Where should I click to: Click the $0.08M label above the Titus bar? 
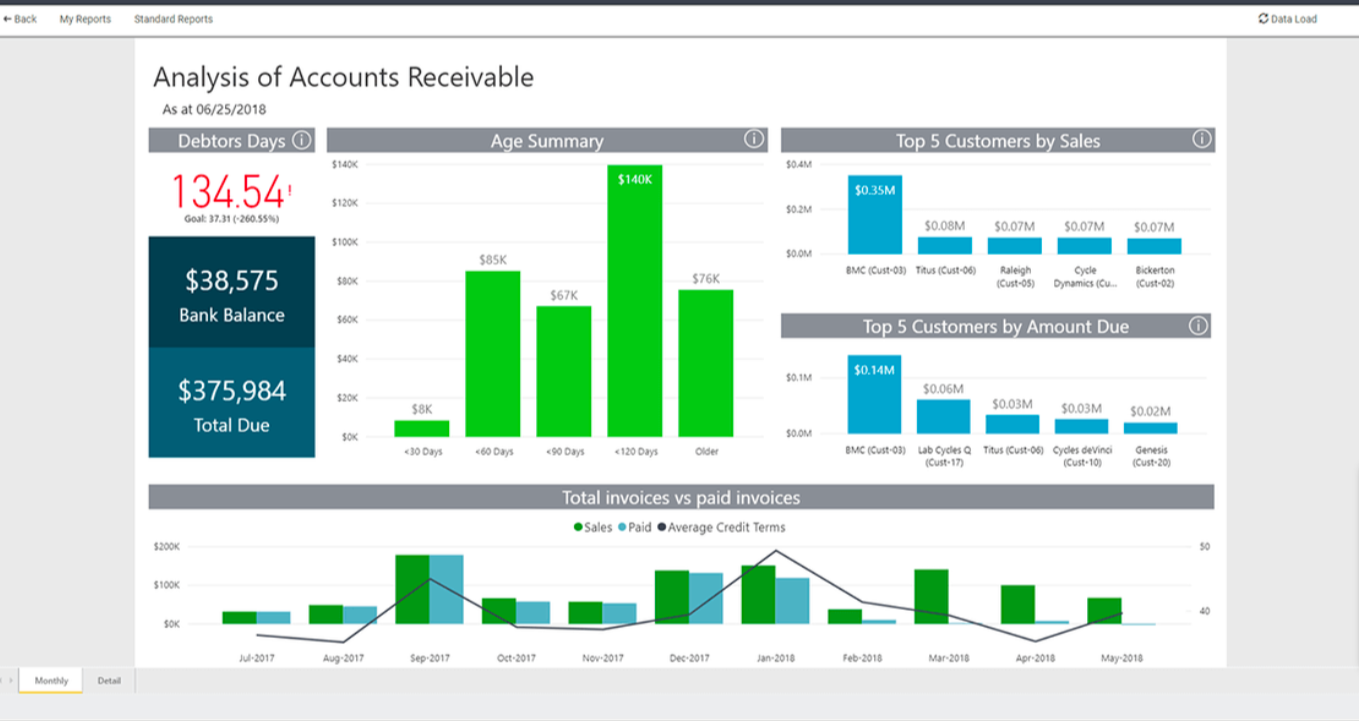pos(945,226)
